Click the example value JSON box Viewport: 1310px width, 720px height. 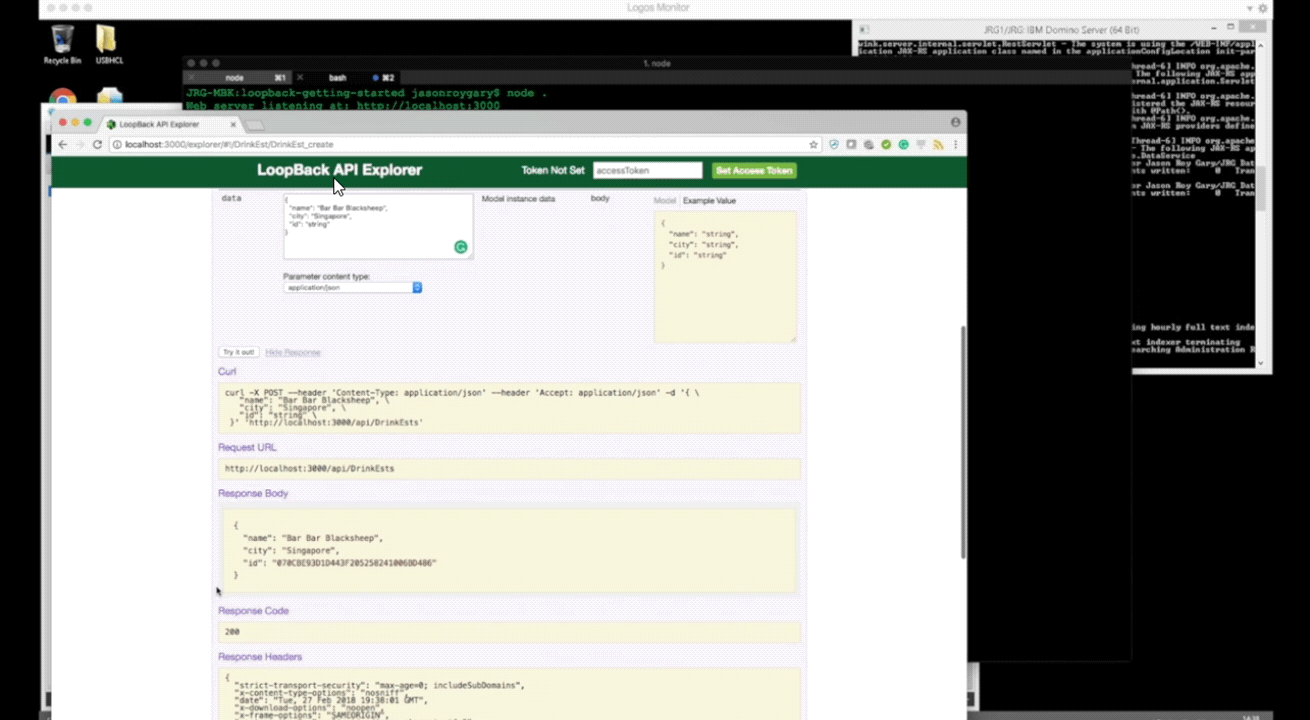(x=725, y=277)
